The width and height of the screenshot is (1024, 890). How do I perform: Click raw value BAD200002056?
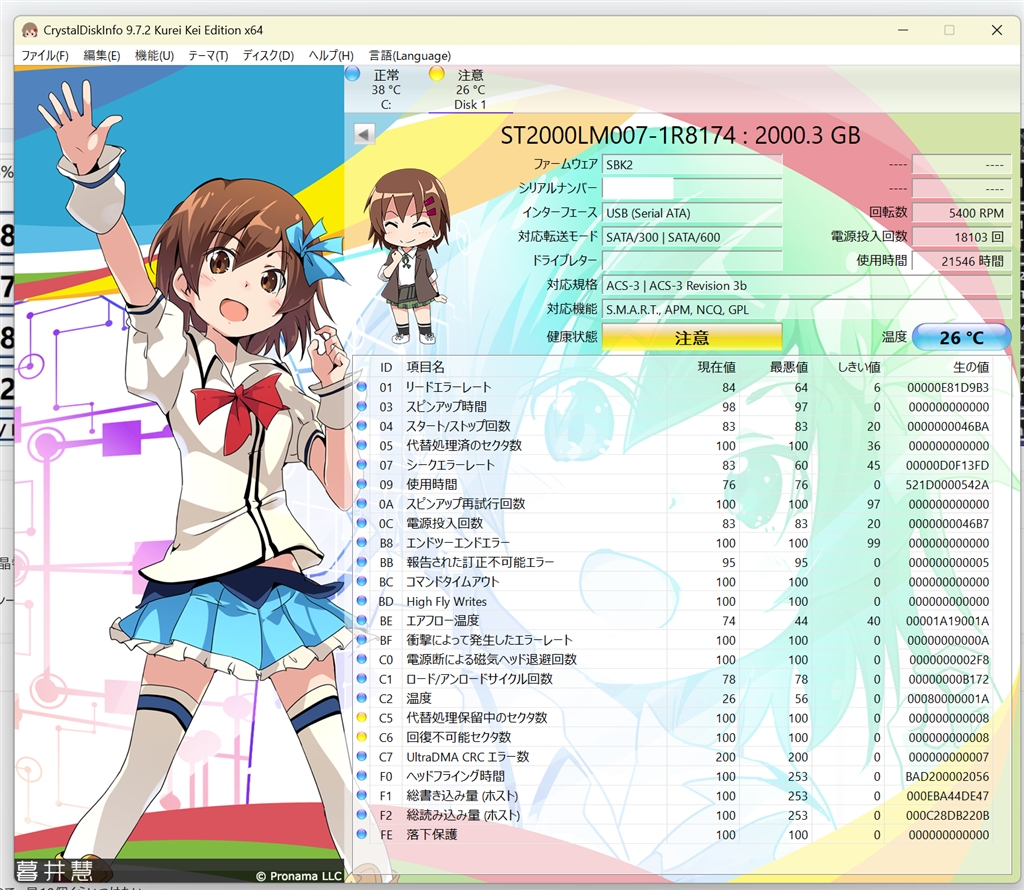pos(947,776)
